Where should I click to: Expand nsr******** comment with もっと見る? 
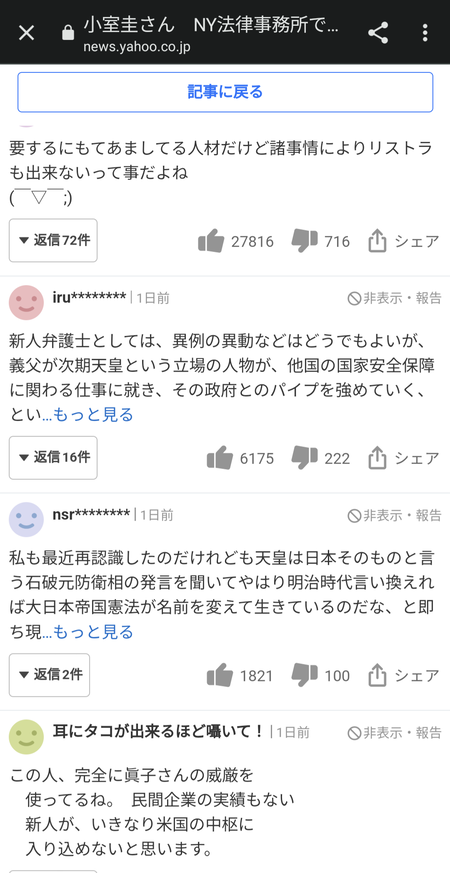click(x=93, y=632)
